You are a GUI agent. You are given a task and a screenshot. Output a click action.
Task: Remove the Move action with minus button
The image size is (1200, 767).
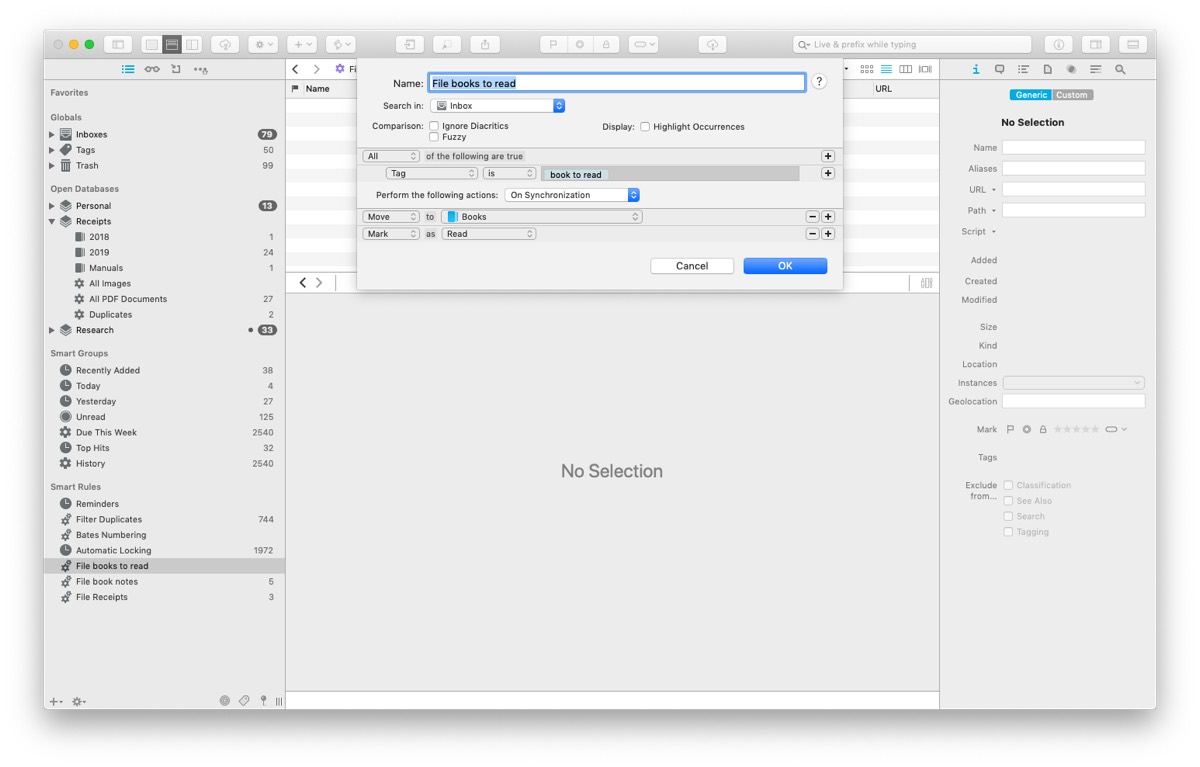(x=812, y=216)
